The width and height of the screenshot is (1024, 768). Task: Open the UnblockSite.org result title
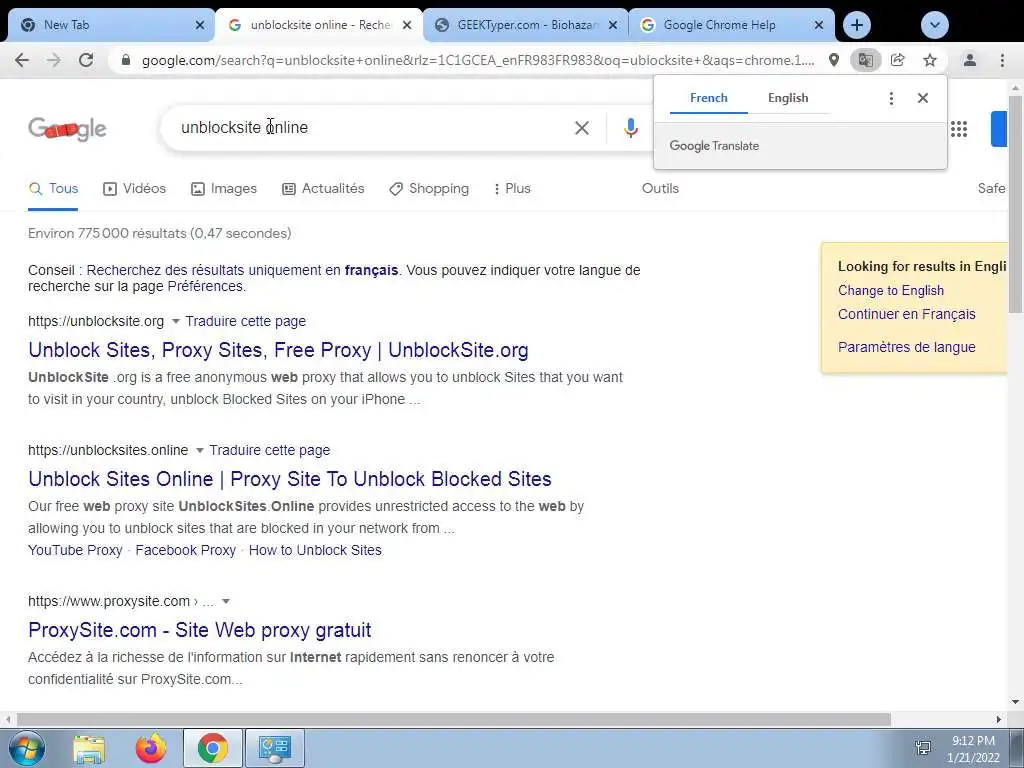point(278,350)
